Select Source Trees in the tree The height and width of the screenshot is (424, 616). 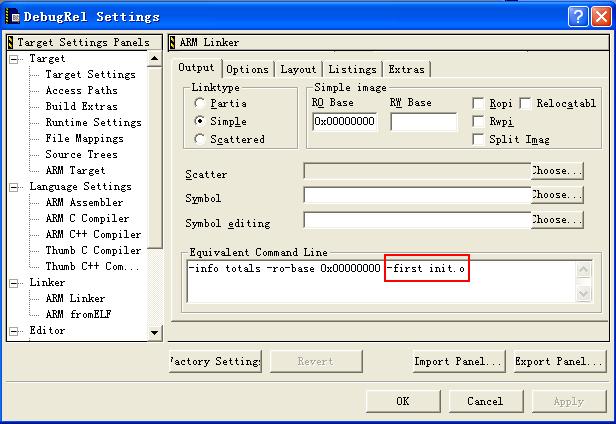pos(81,155)
